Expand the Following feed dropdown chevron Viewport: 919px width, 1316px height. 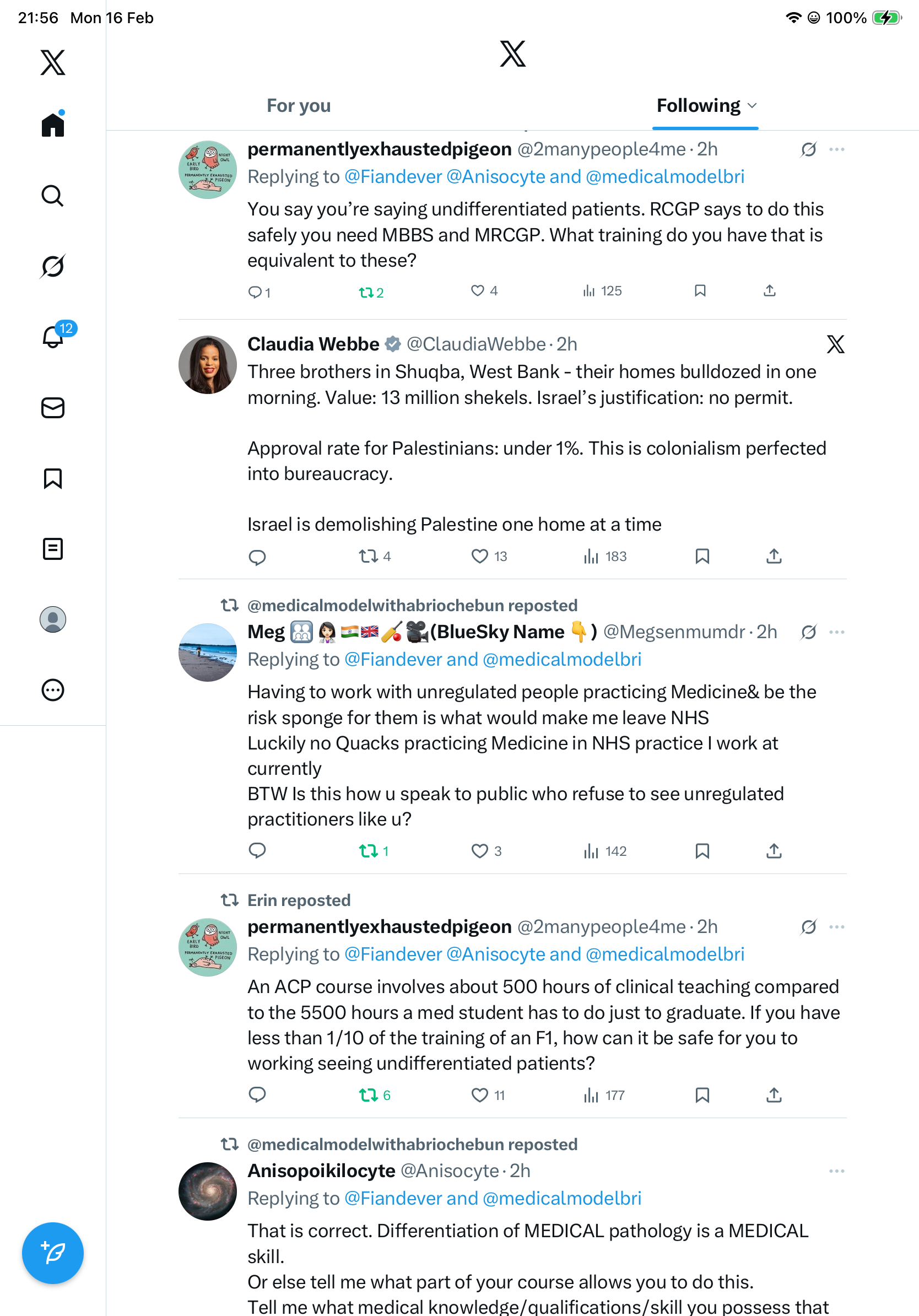(x=752, y=106)
